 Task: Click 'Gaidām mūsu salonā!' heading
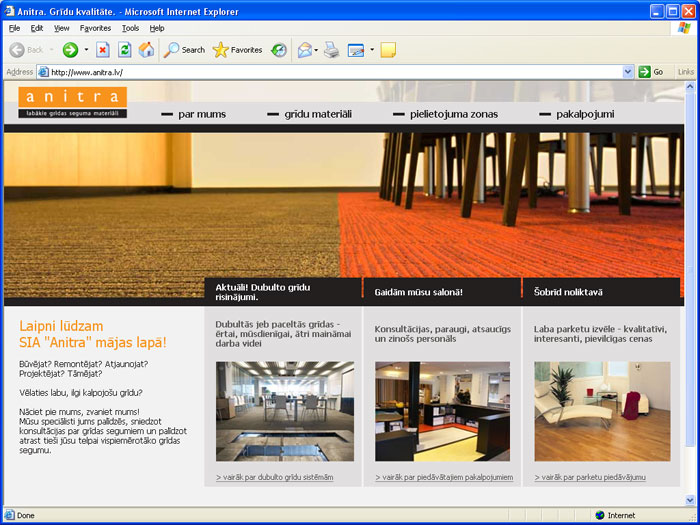coord(418,292)
